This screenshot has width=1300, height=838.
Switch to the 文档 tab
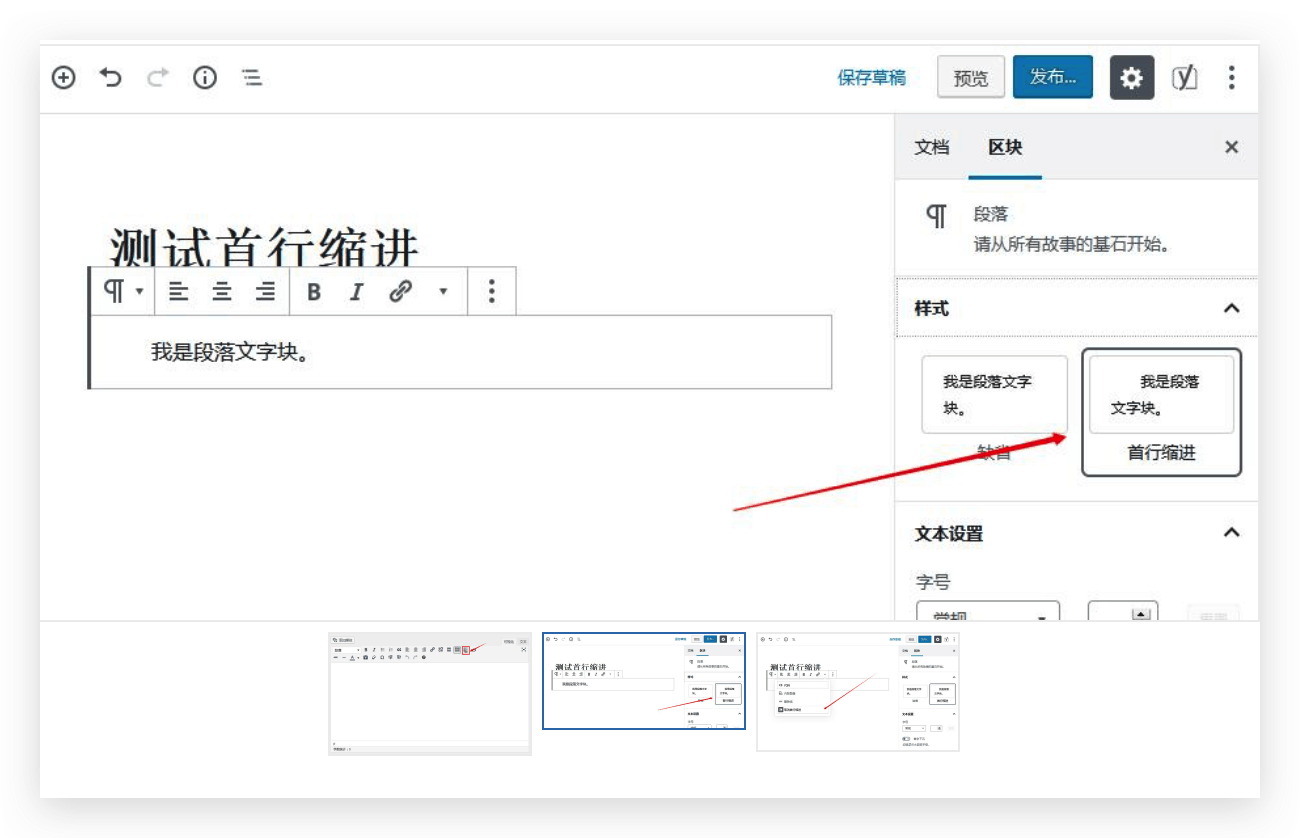coord(931,148)
